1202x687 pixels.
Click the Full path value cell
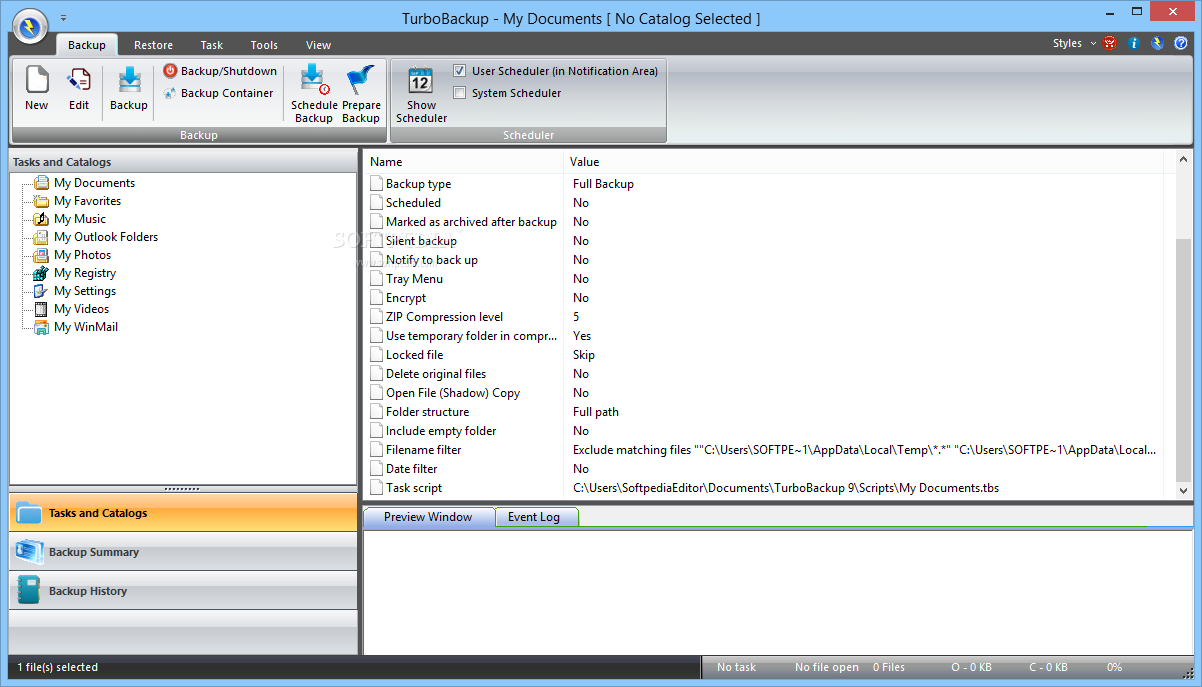coord(596,412)
